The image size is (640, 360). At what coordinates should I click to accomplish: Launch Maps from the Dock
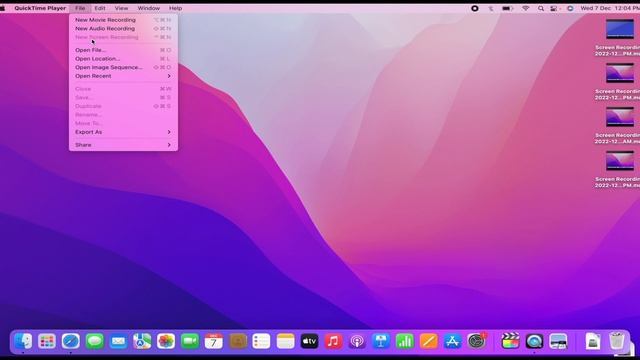pyautogui.click(x=142, y=341)
